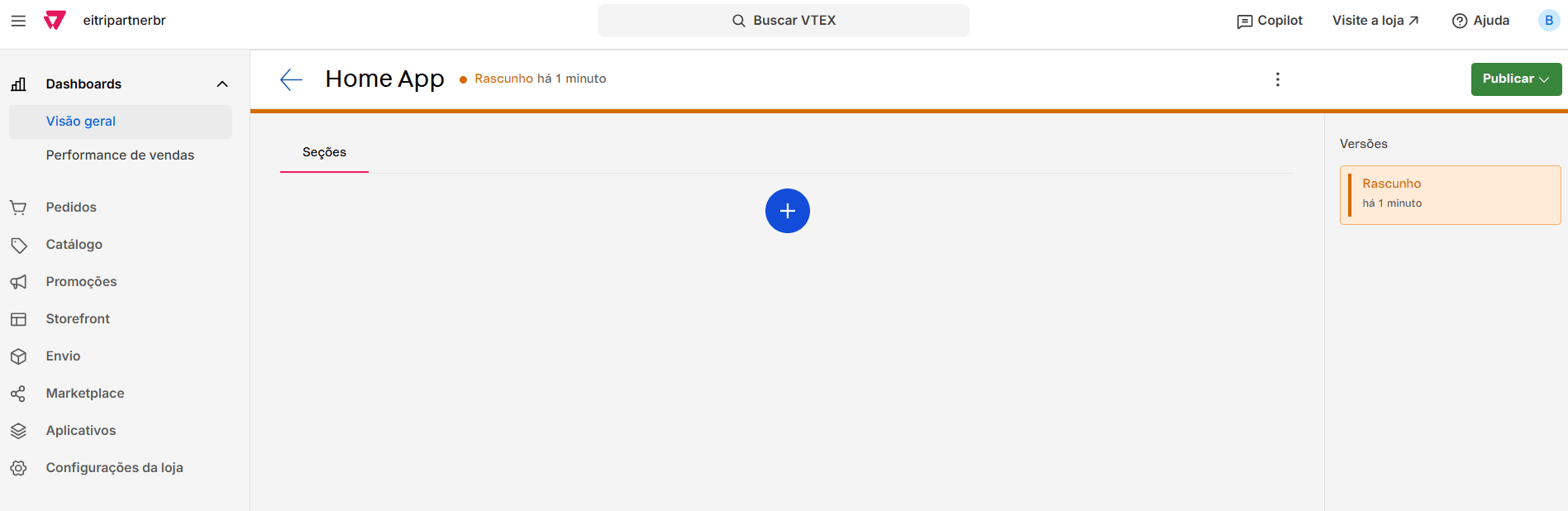Click the VTEX logo icon

55,21
